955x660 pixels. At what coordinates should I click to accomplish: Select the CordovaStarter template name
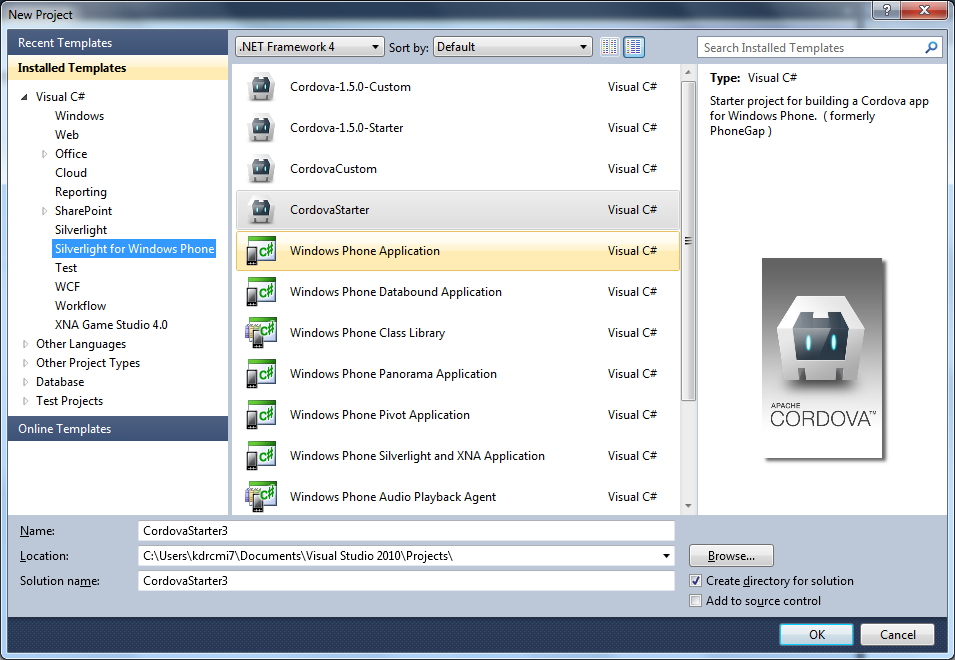click(329, 209)
